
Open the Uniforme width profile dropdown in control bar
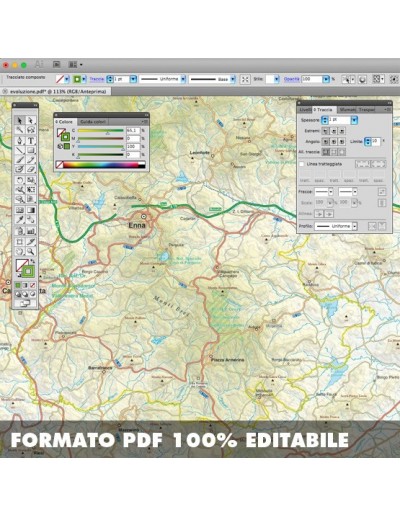click(x=183, y=79)
